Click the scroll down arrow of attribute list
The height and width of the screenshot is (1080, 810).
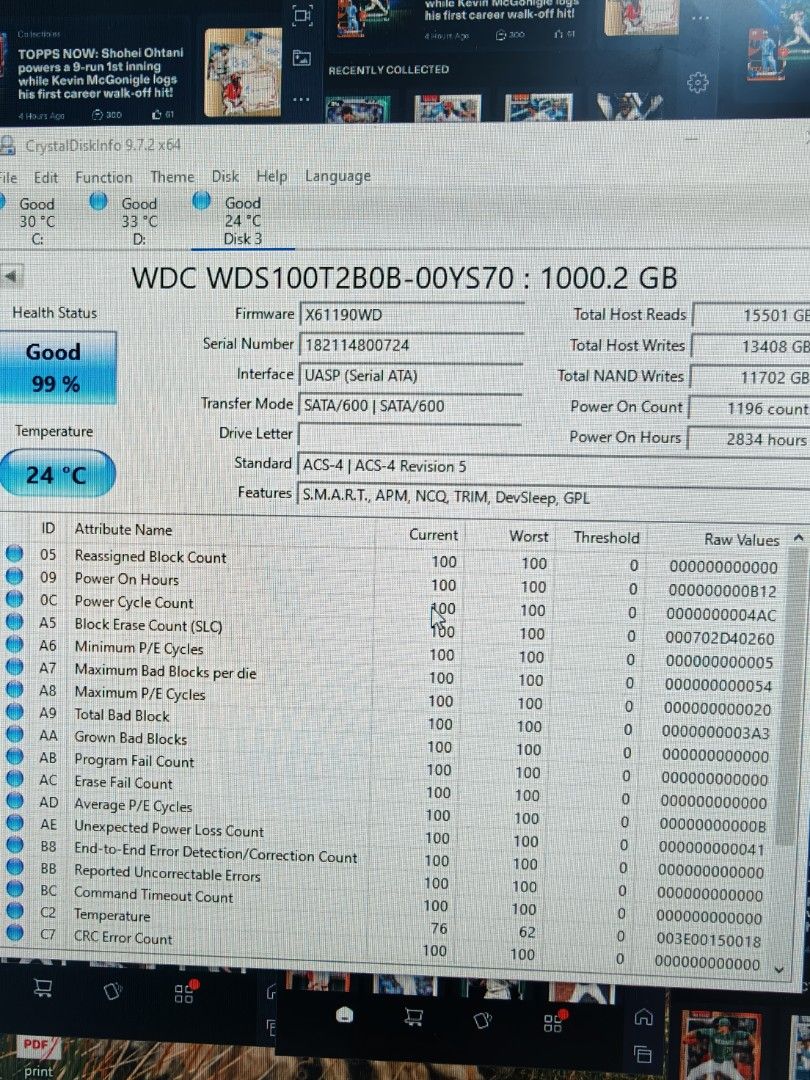point(780,970)
